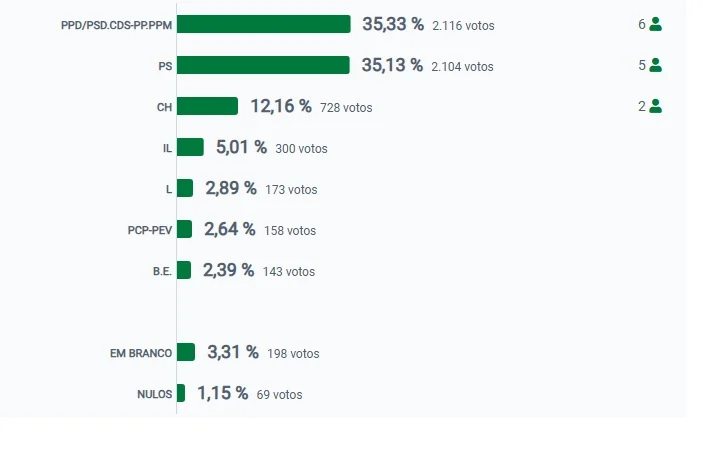726x473 pixels.
Task: Click the B.E. result bar
Action: (184, 270)
